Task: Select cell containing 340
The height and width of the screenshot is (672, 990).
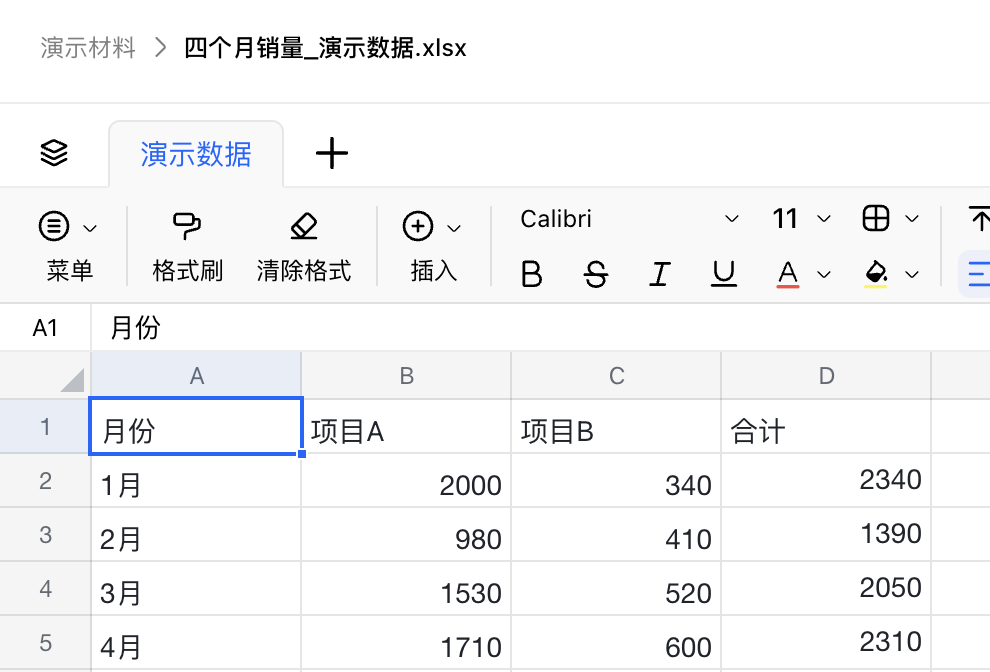Action: click(x=616, y=481)
